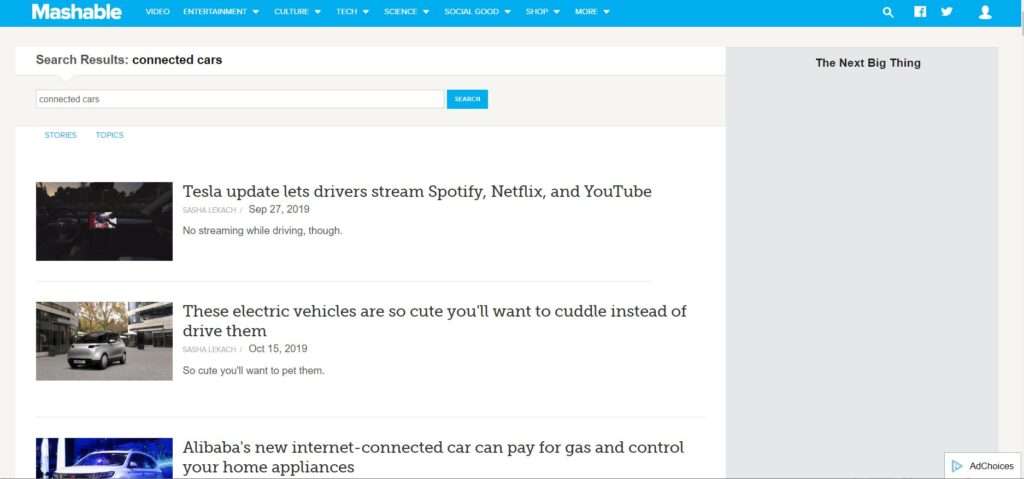The width and height of the screenshot is (1024, 479).
Task: Open Mashable's Facebook page icon
Action: pyautogui.click(x=920, y=12)
